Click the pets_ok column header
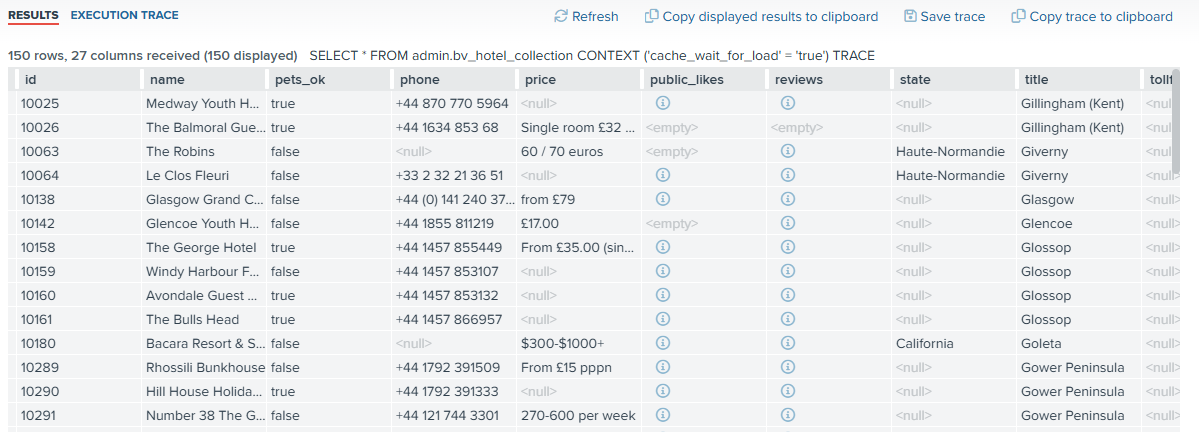The image size is (1199, 432). pyautogui.click(x=328, y=79)
